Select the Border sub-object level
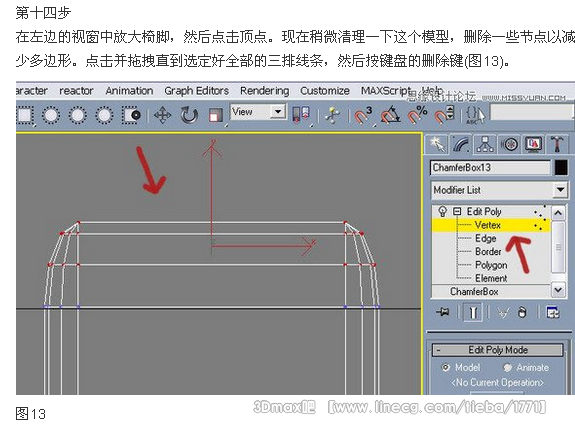The width and height of the screenshot is (575, 424). (x=488, y=252)
